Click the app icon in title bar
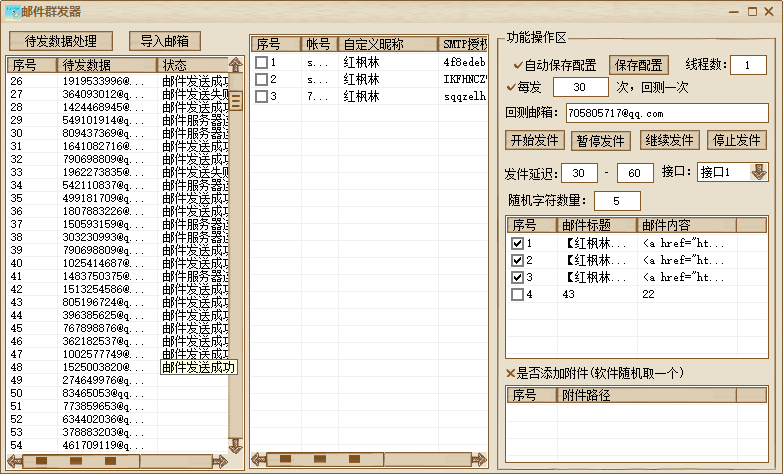 point(12,12)
